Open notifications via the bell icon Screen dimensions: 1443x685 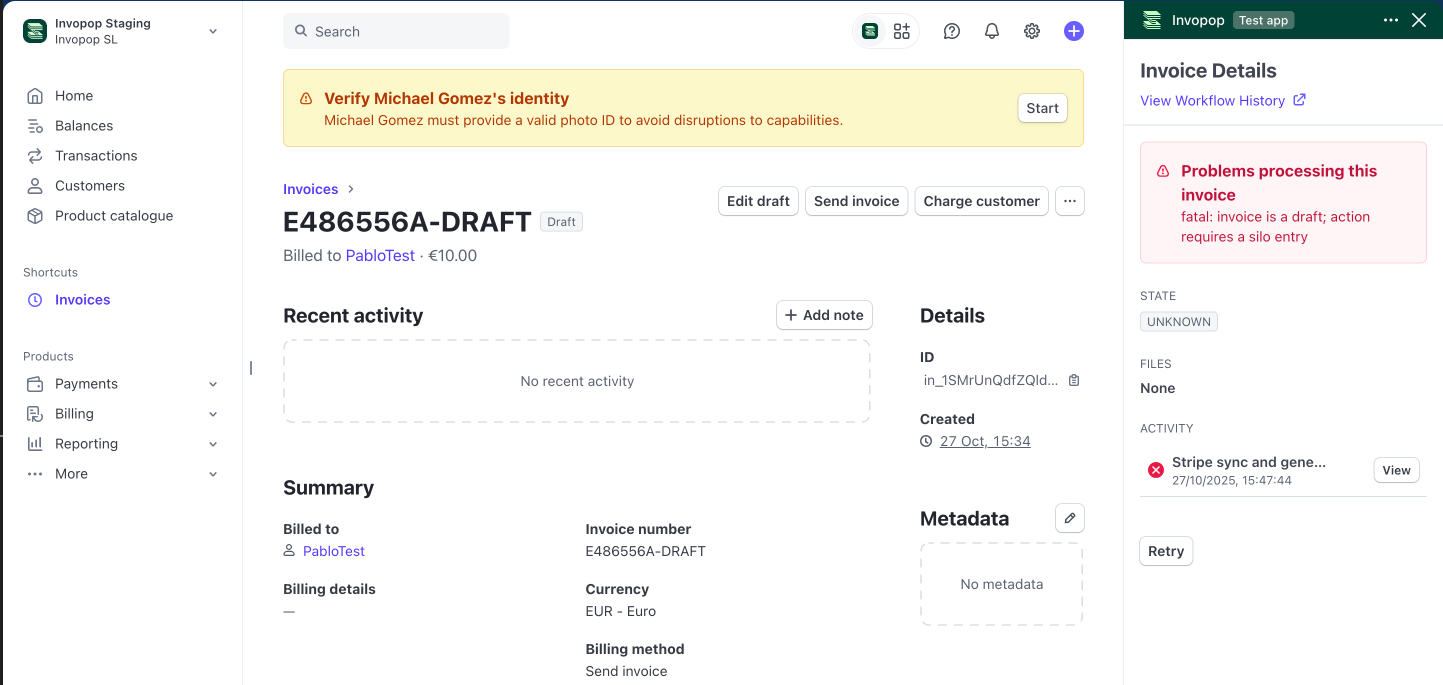pos(991,31)
